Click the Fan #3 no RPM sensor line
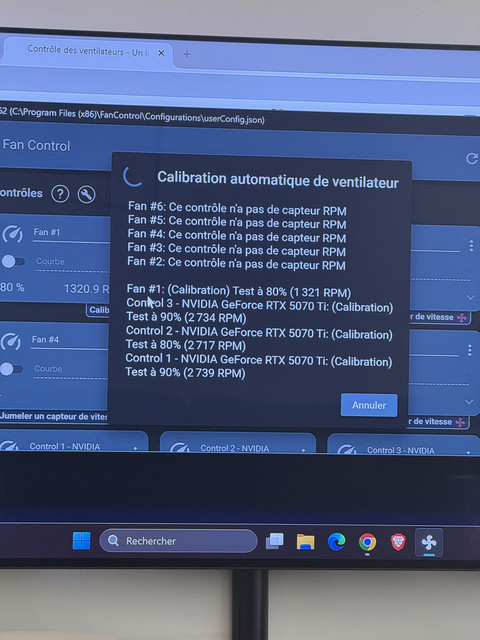The width and height of the screenshot is (480, 640). [236, 249]
